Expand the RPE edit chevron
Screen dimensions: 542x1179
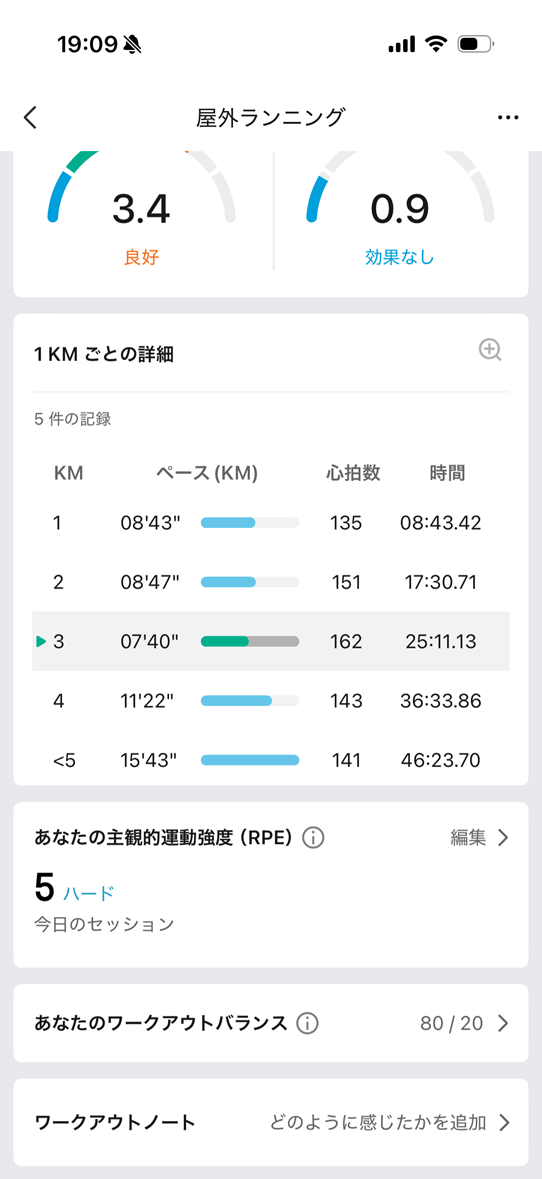point(504,838)
